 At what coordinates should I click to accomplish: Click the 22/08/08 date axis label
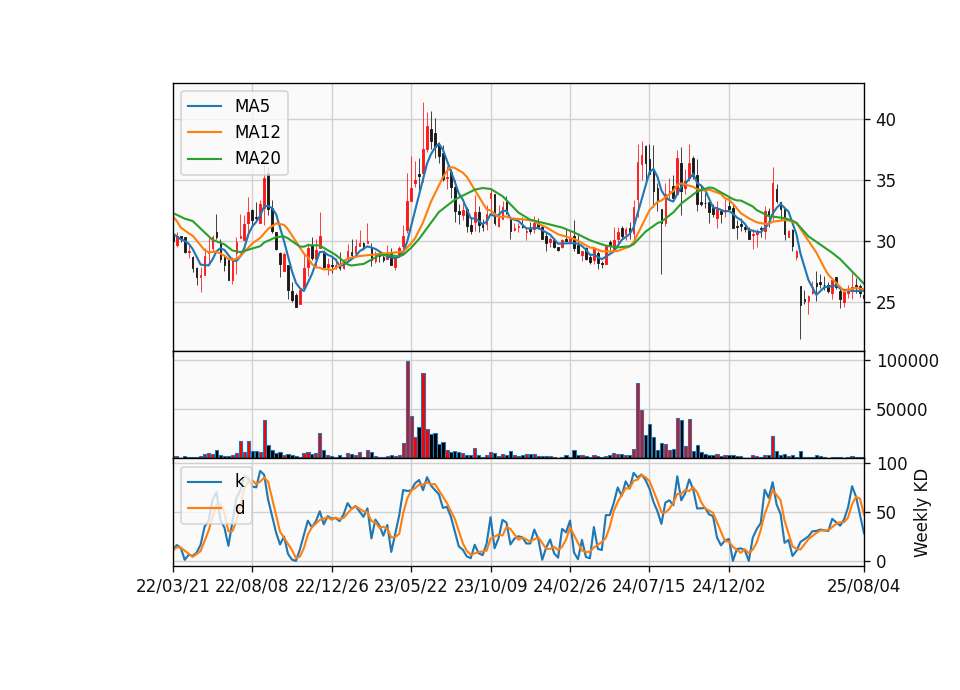click(252, 586)
